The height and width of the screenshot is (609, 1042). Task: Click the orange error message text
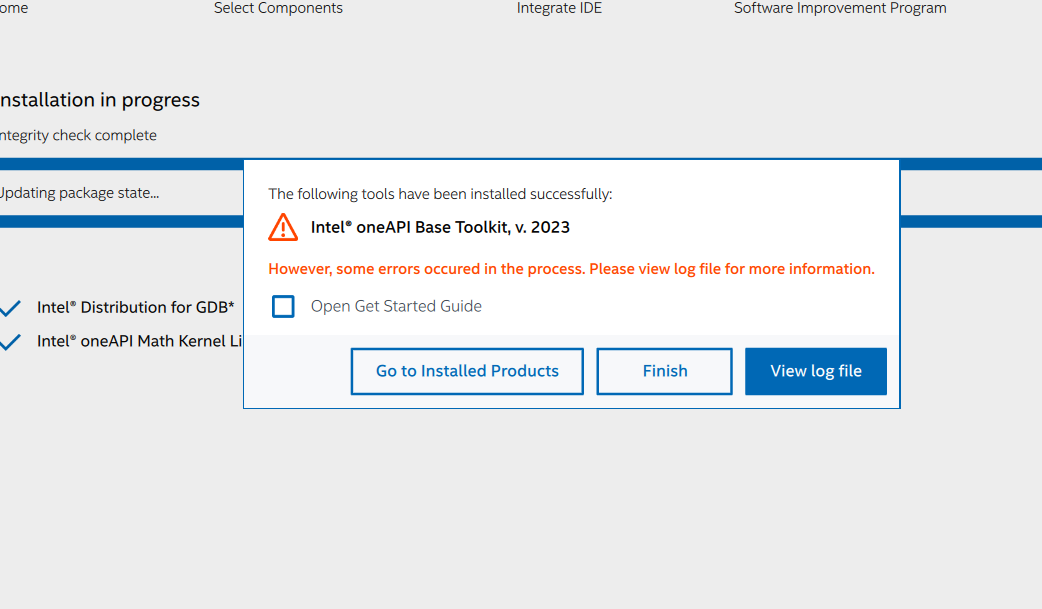coord(571,269)
